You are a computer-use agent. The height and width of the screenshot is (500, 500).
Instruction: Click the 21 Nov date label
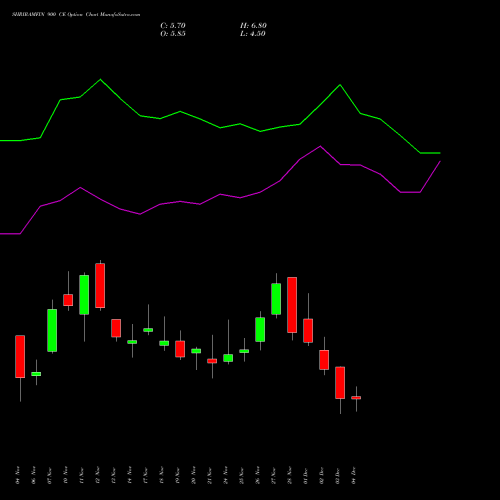(x=210, y=475)
